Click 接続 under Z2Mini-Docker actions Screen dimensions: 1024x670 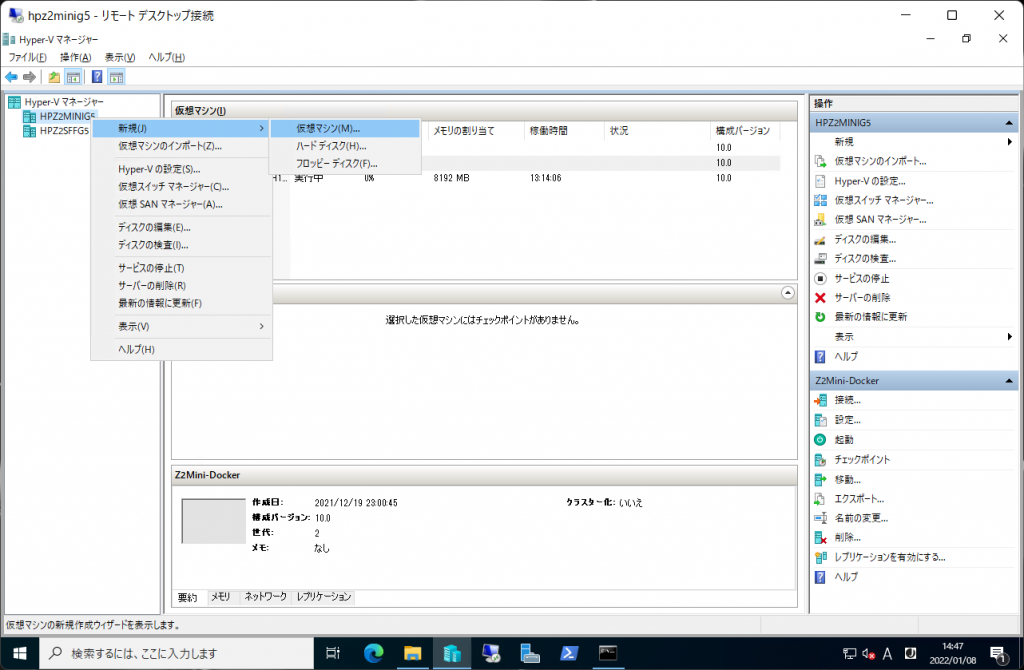click(847, 400)
